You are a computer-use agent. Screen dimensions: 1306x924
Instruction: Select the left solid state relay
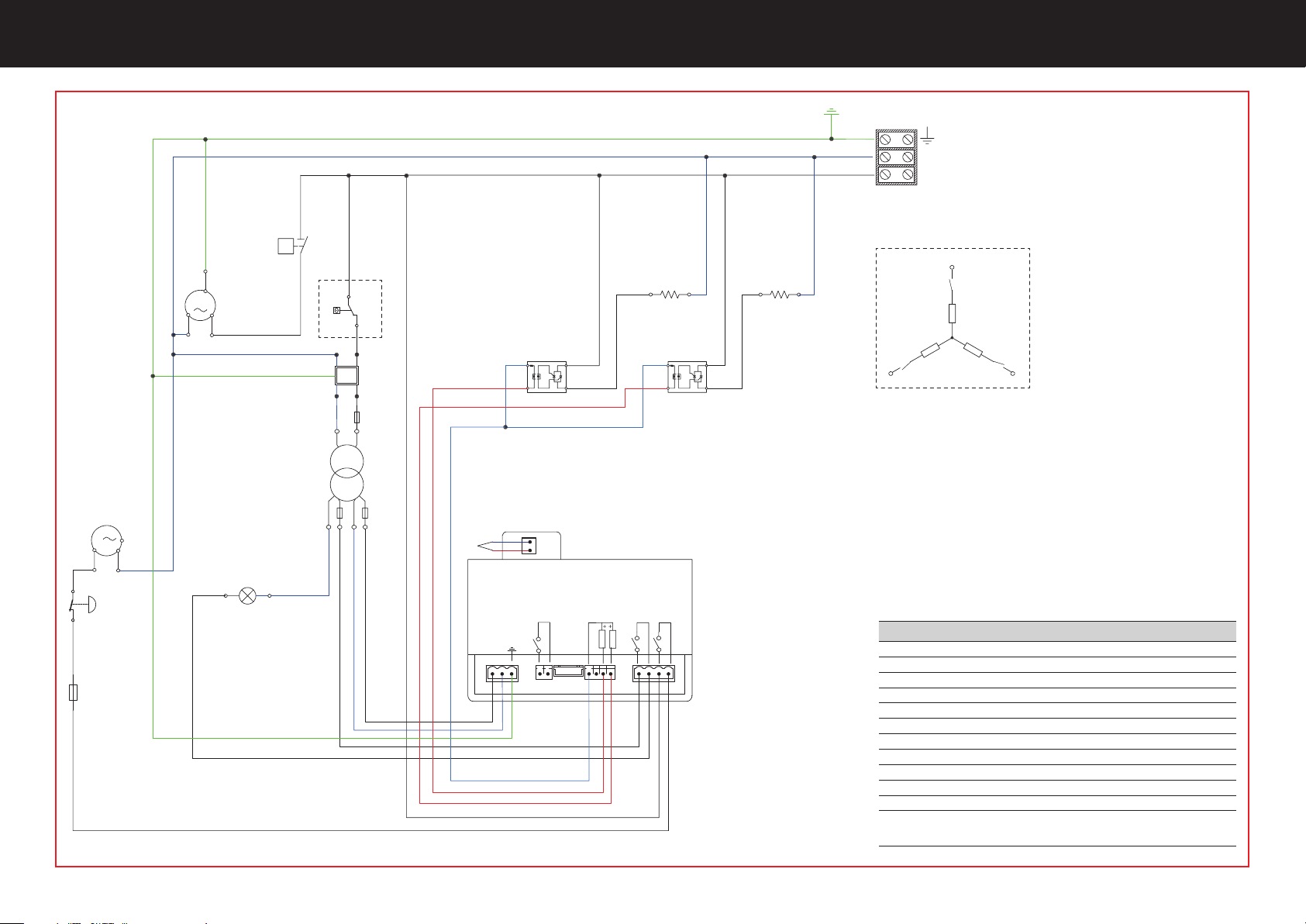coord(546,377)
